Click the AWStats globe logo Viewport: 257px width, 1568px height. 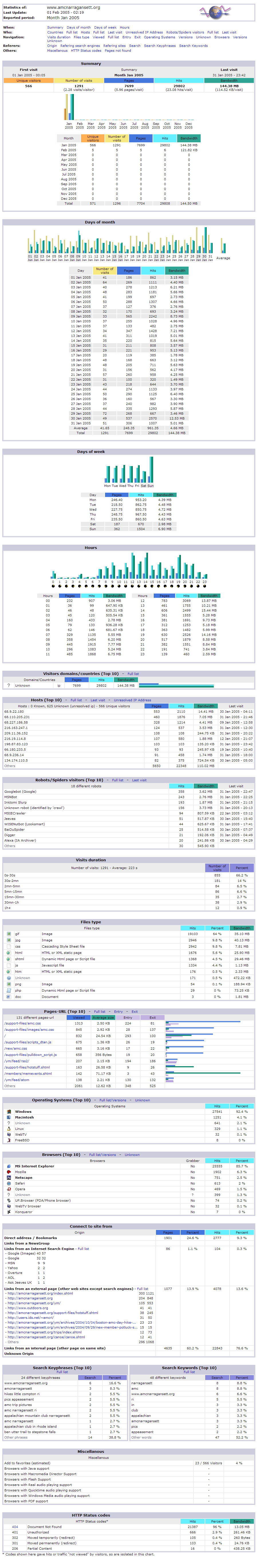[x=214, y=12]
